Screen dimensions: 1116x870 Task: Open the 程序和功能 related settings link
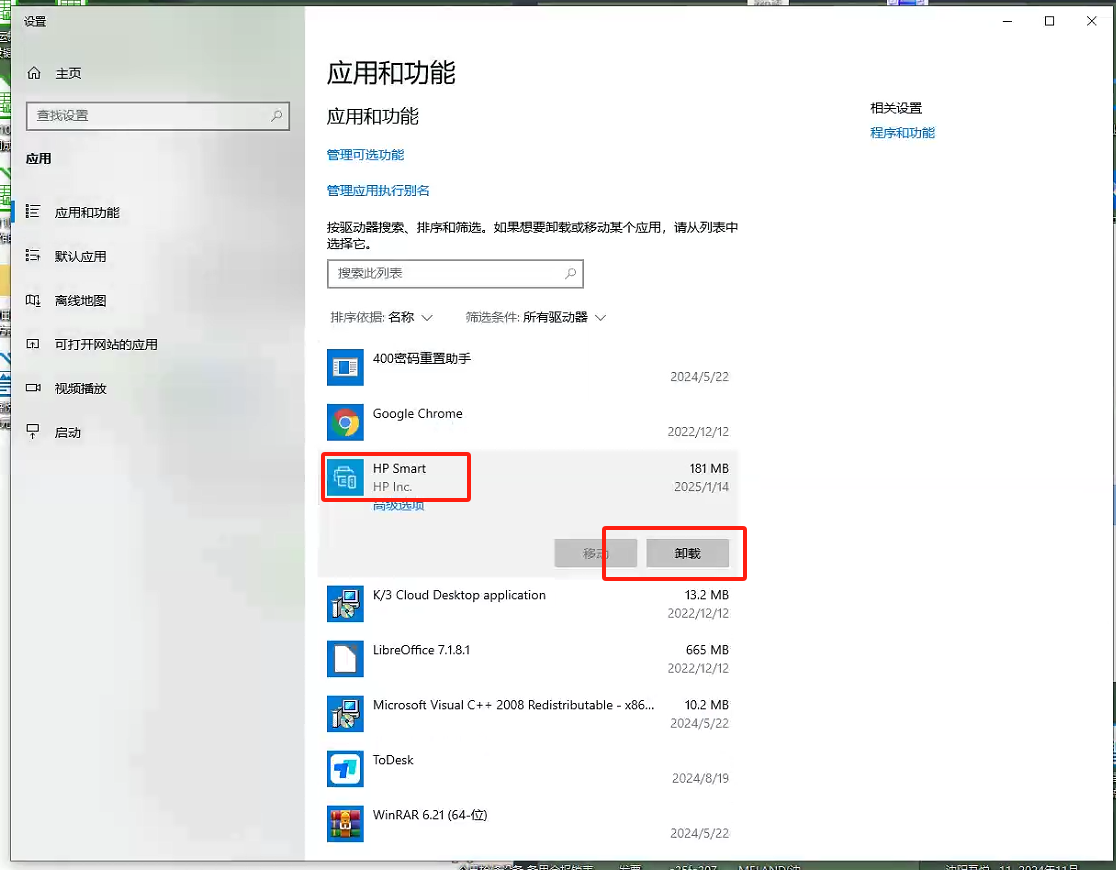point(902,132)
